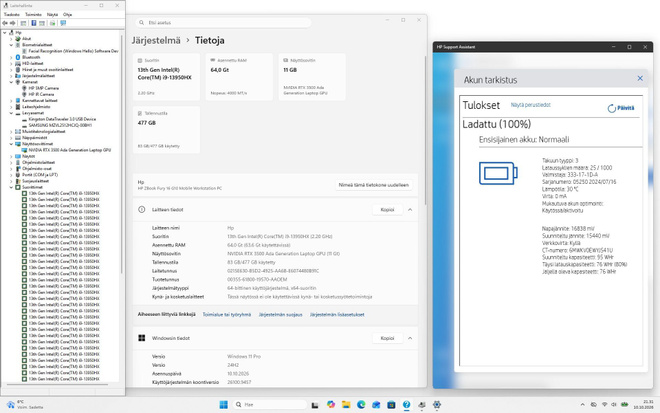The height and width of the screenshot is (413, 660).
Task: Open the Ohje menu
Action: 67,14
